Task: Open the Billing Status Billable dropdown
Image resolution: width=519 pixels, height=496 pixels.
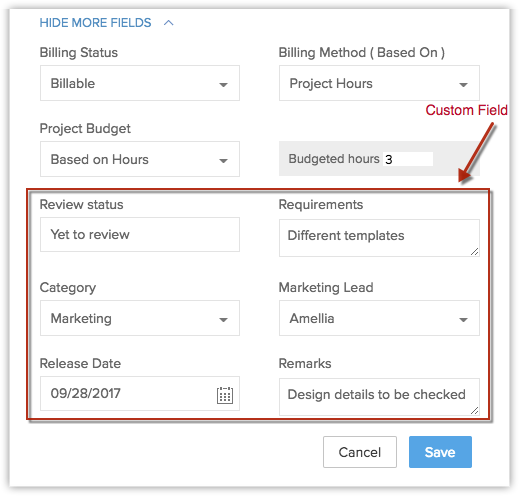Action: pos(140,83)
